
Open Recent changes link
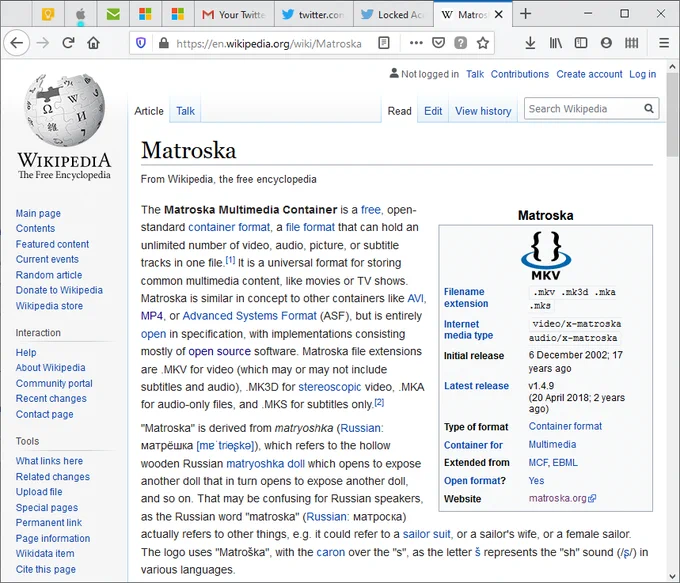(51, 399)
